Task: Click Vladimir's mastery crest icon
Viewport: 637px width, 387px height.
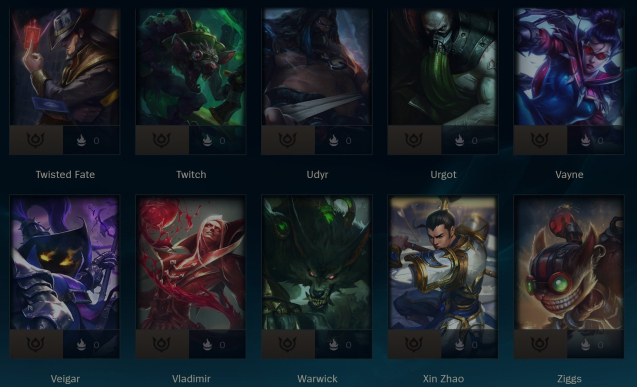Action: tap(161, 344)
